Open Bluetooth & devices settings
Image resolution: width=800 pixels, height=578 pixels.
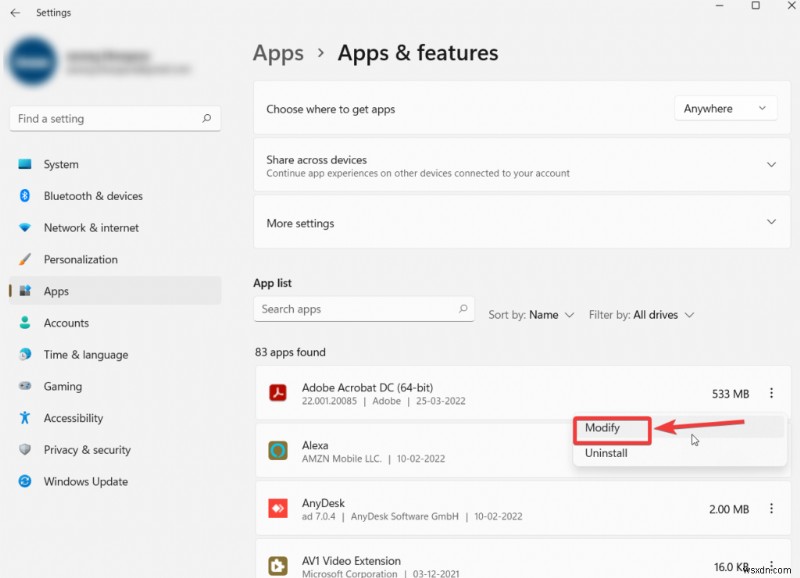click(115, 196)
